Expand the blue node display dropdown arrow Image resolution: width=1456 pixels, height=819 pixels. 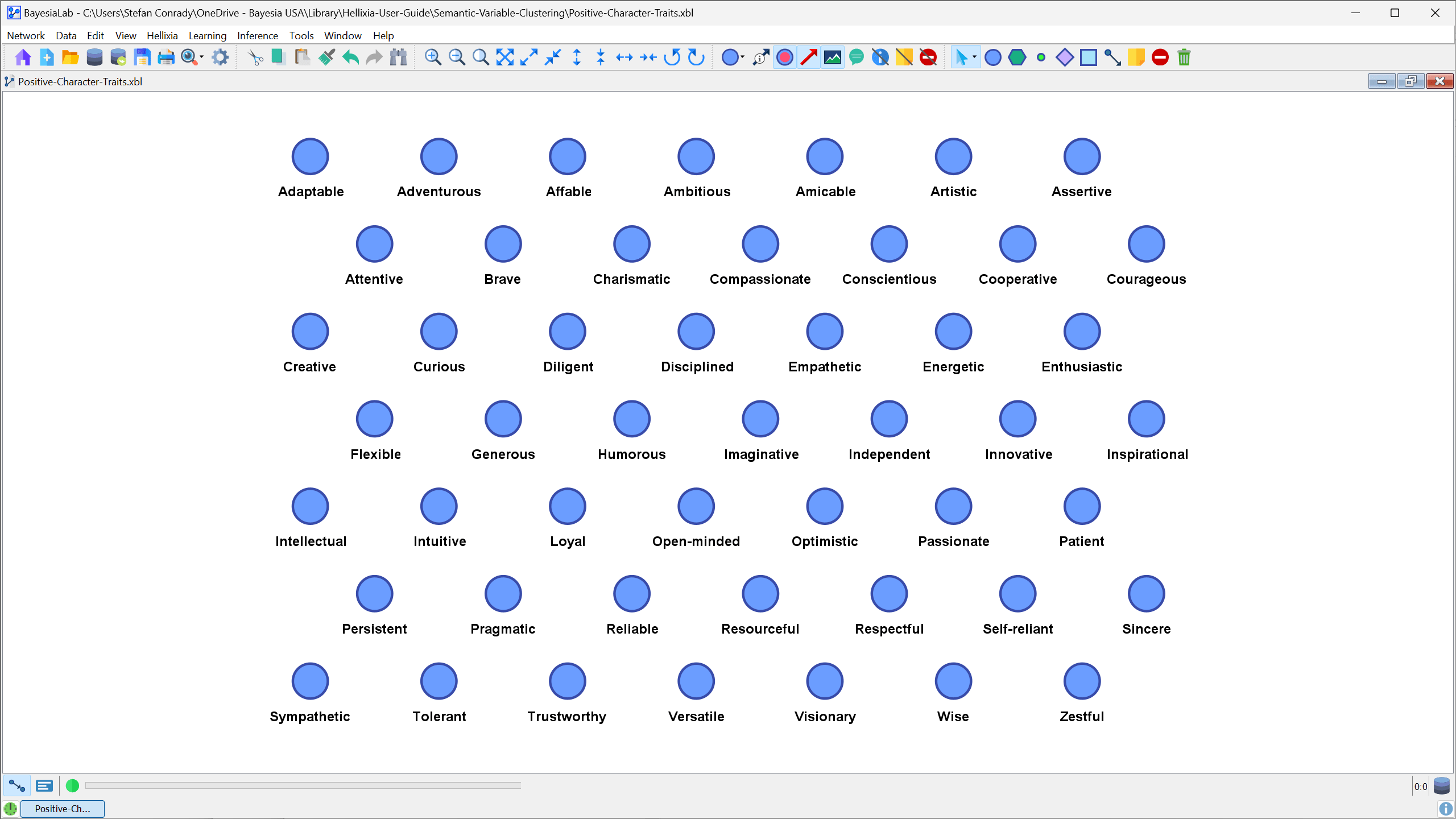click(742, 57)
